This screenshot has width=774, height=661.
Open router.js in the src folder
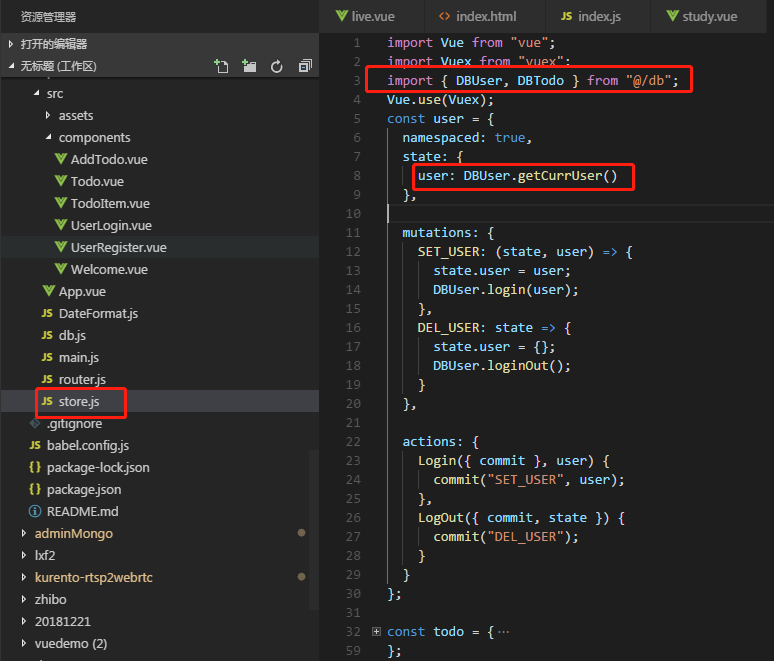[x=82, y=380]
